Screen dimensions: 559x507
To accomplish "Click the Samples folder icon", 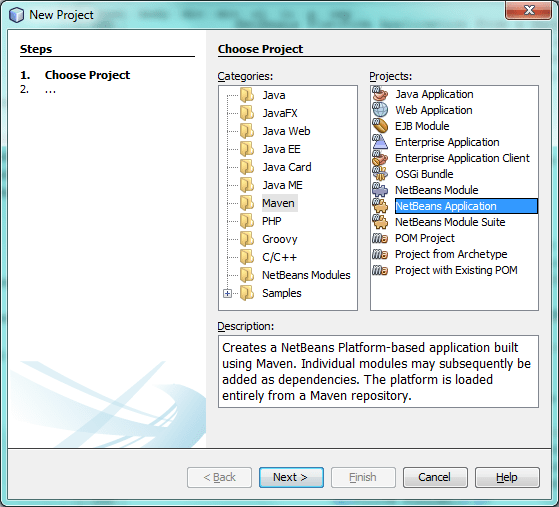I will pyautogui.click(x=247, y=293).
